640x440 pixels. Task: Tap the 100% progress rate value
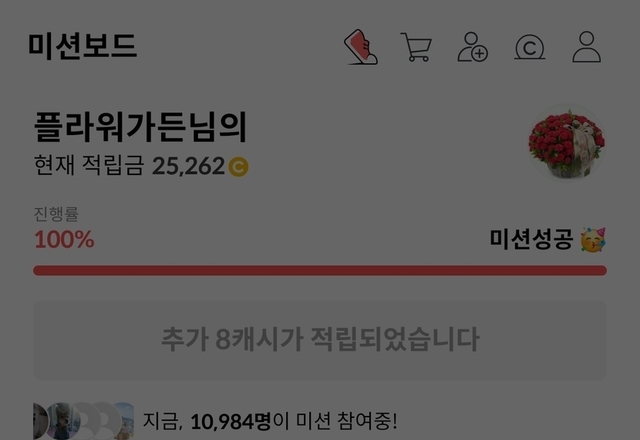point(64,240)
